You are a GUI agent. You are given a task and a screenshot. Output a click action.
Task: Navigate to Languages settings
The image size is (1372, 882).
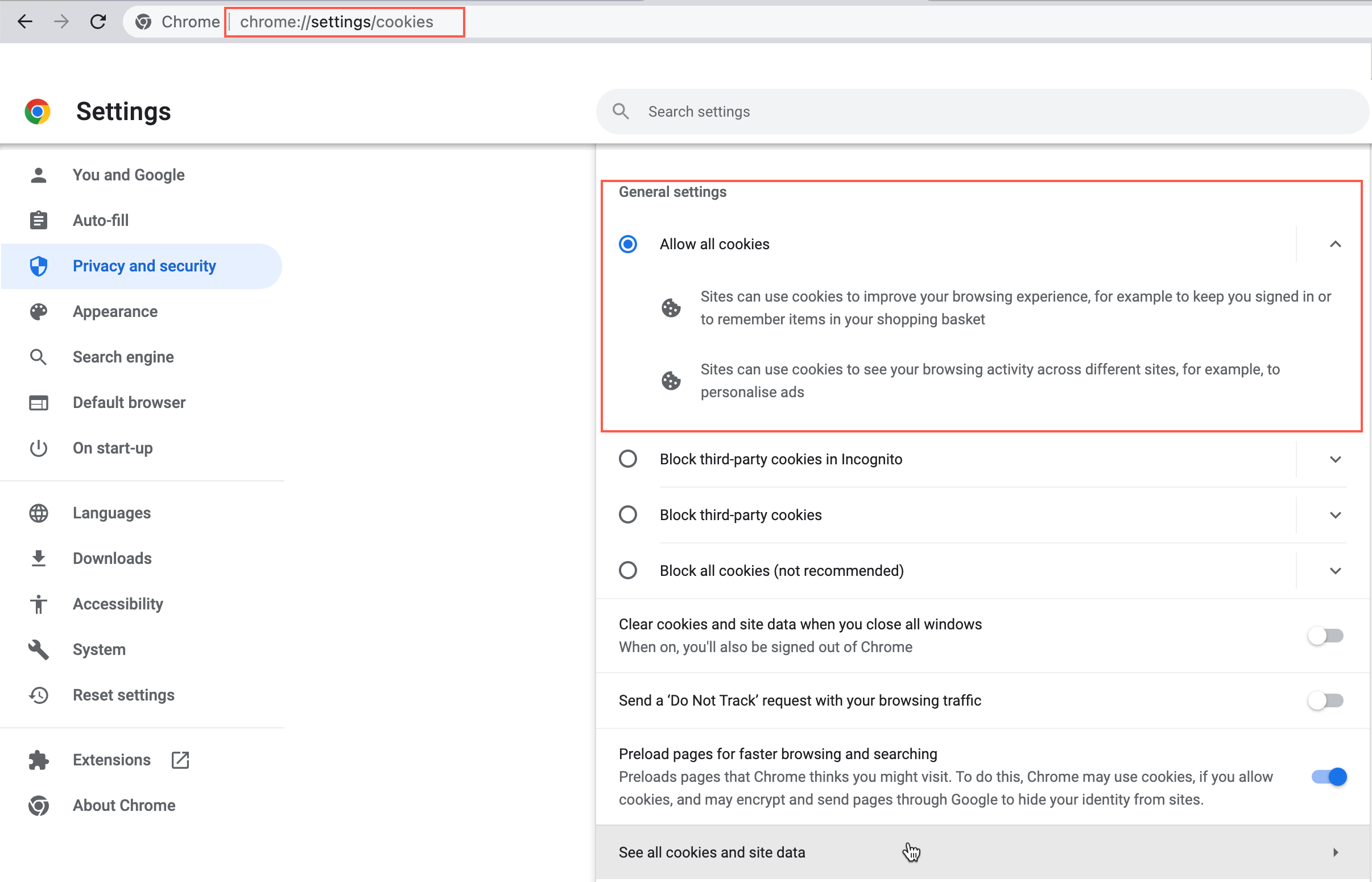(111, 513)
